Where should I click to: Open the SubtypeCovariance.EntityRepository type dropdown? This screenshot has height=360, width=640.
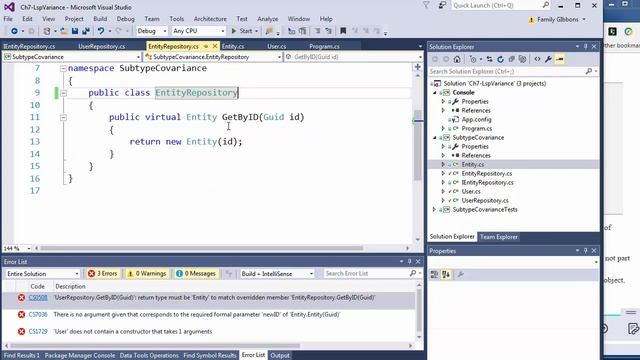point(213,57)
